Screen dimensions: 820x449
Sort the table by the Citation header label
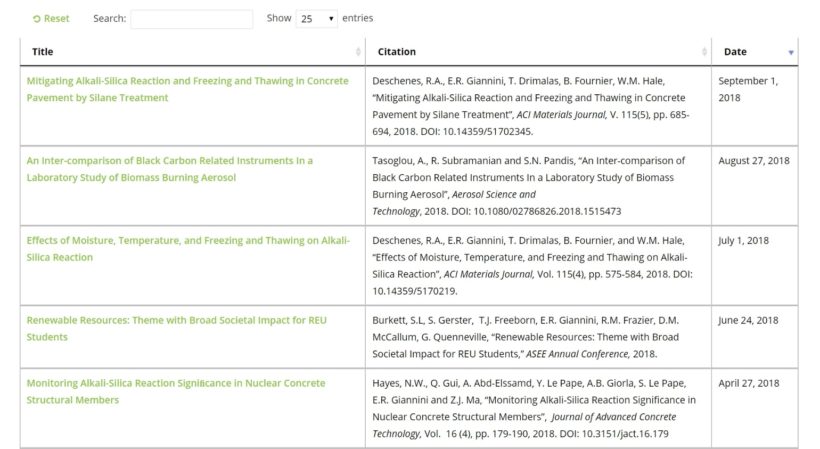(x=397, y=52)
